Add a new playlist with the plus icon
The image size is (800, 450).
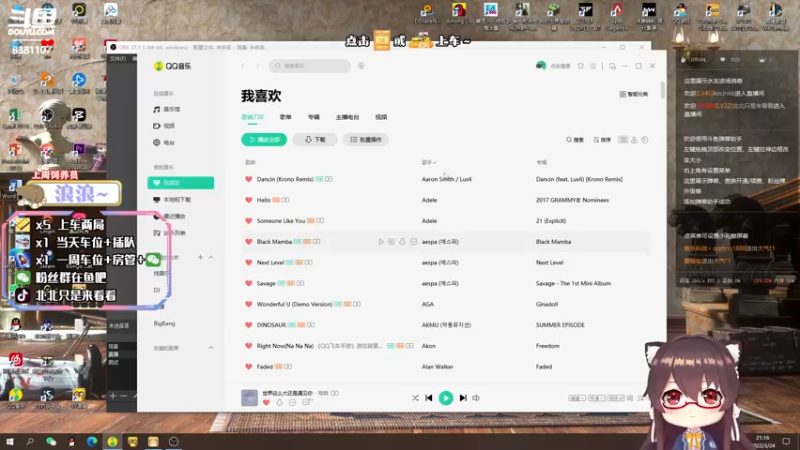[x=200, y=257]
